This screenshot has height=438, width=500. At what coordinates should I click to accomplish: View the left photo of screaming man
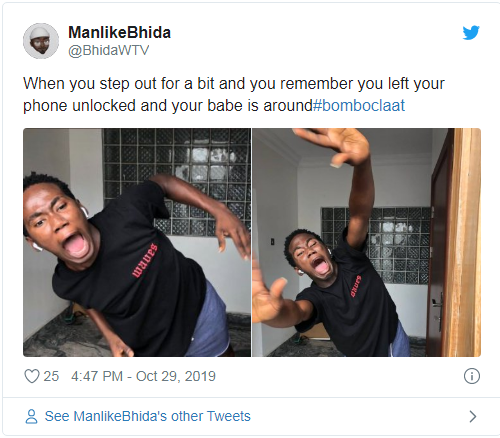[137, 242]
